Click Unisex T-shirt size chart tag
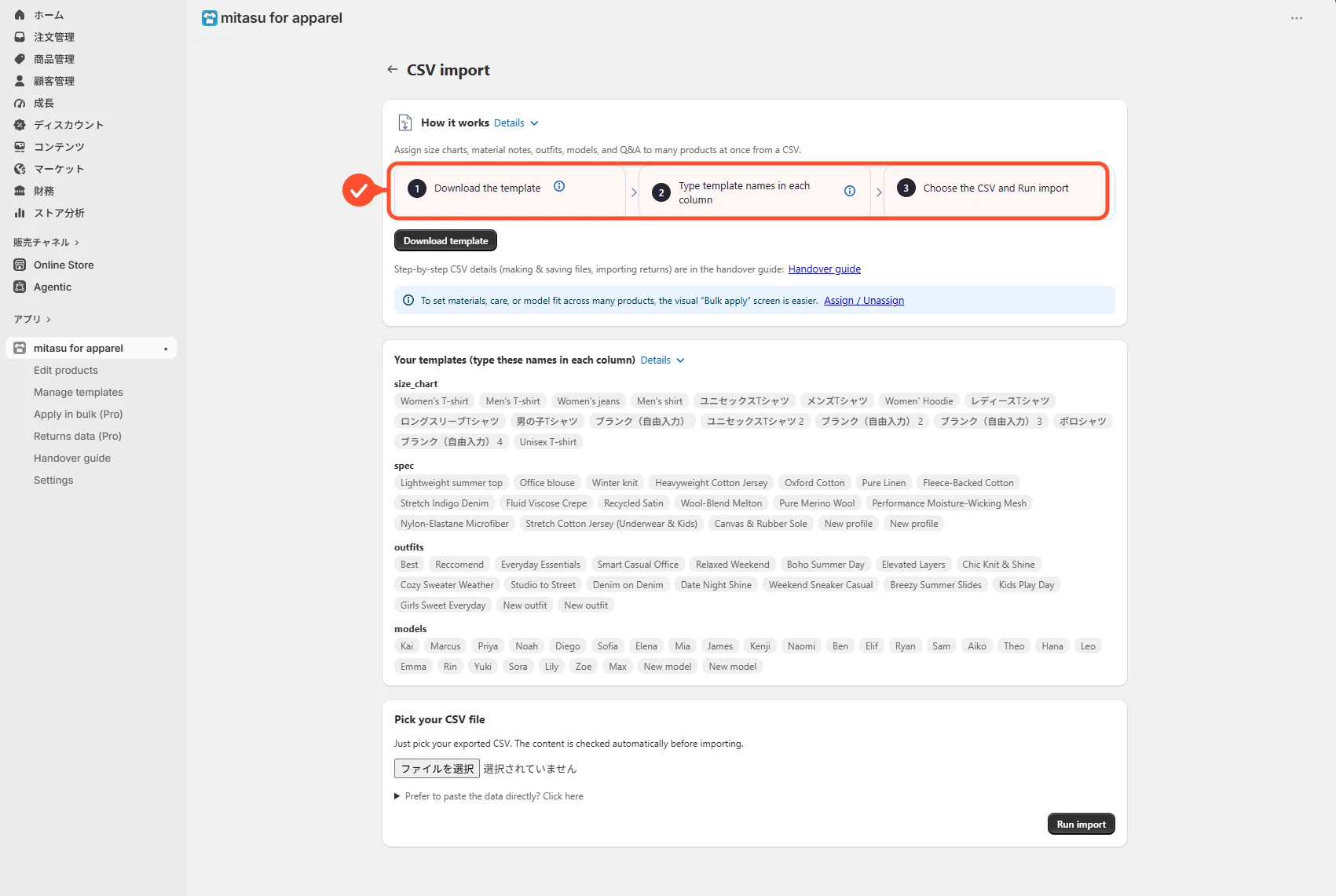The height and width of the screenshot is (896, 1336). 548,442
